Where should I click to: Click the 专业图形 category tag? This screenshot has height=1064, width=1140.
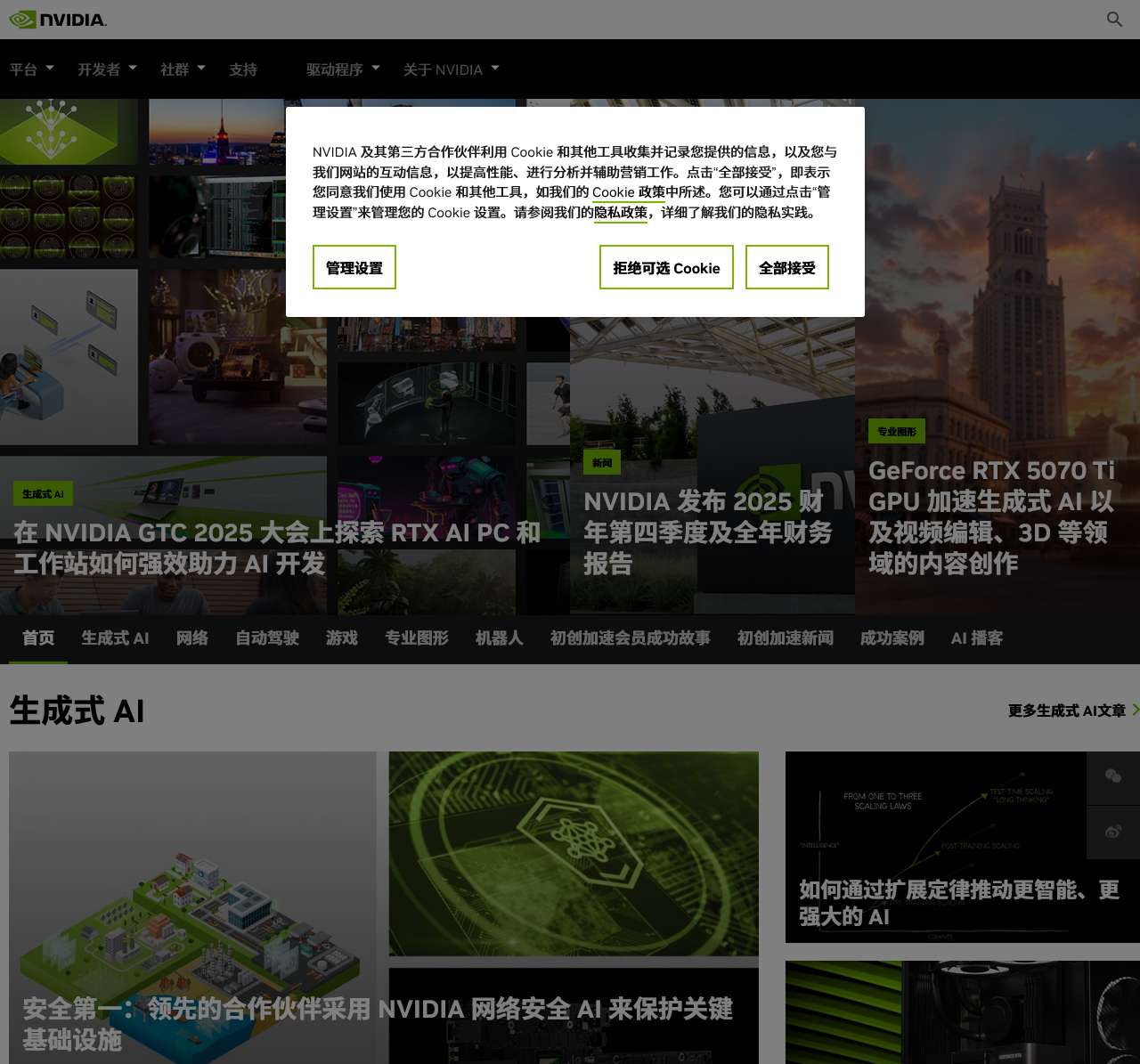(897, 432)
